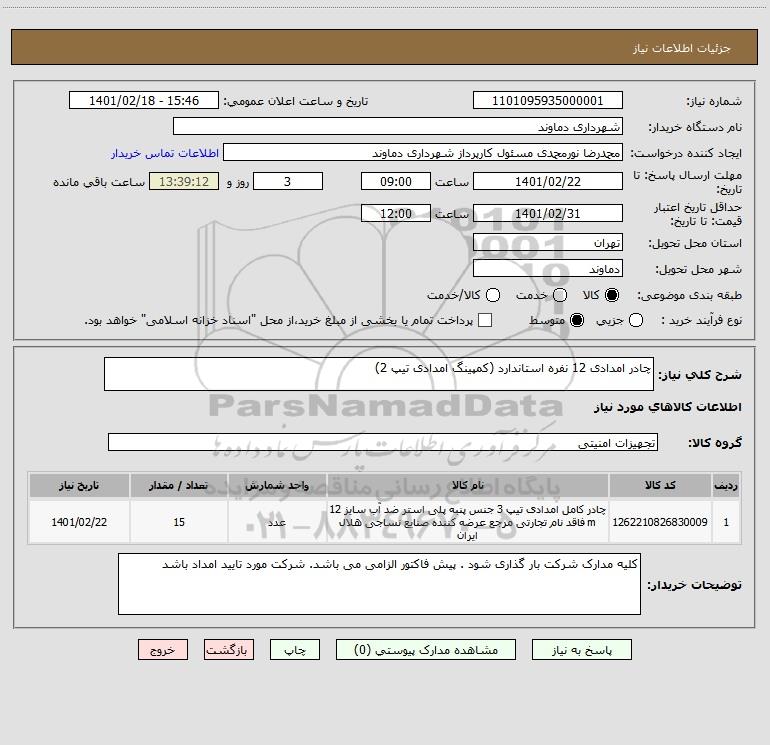Click the buyer name field شهرداری دماوند
Image resolution: width=770 pixels, height=745 pixels.
click(398, 126)
